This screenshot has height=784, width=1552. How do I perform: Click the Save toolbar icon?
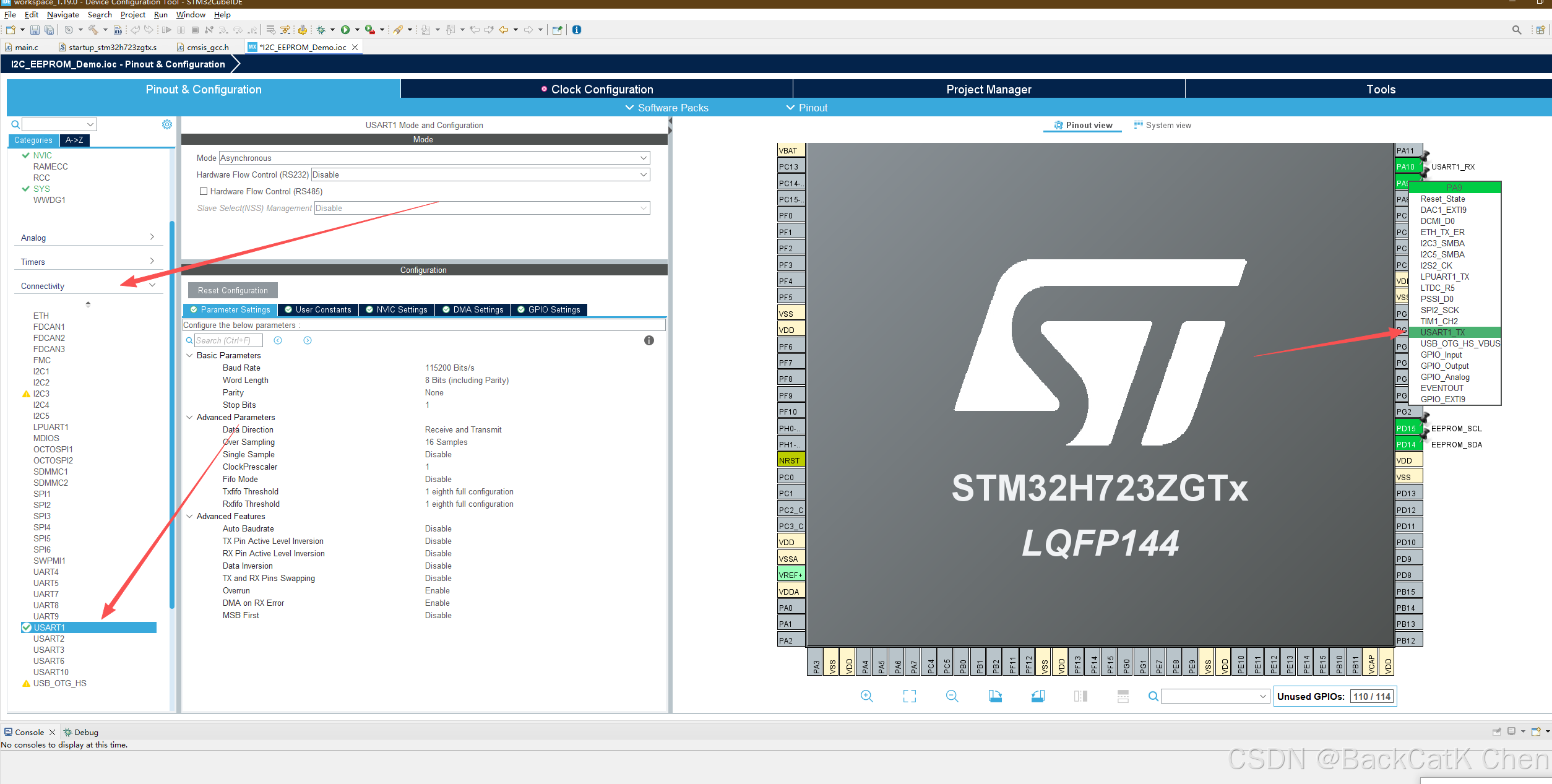coord(35,30)
